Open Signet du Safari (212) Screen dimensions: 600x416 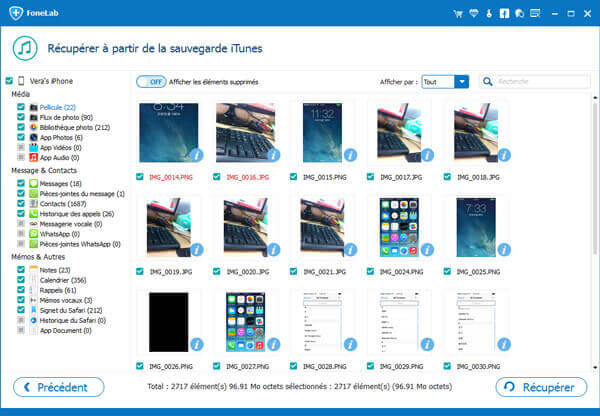coord(71,310)
